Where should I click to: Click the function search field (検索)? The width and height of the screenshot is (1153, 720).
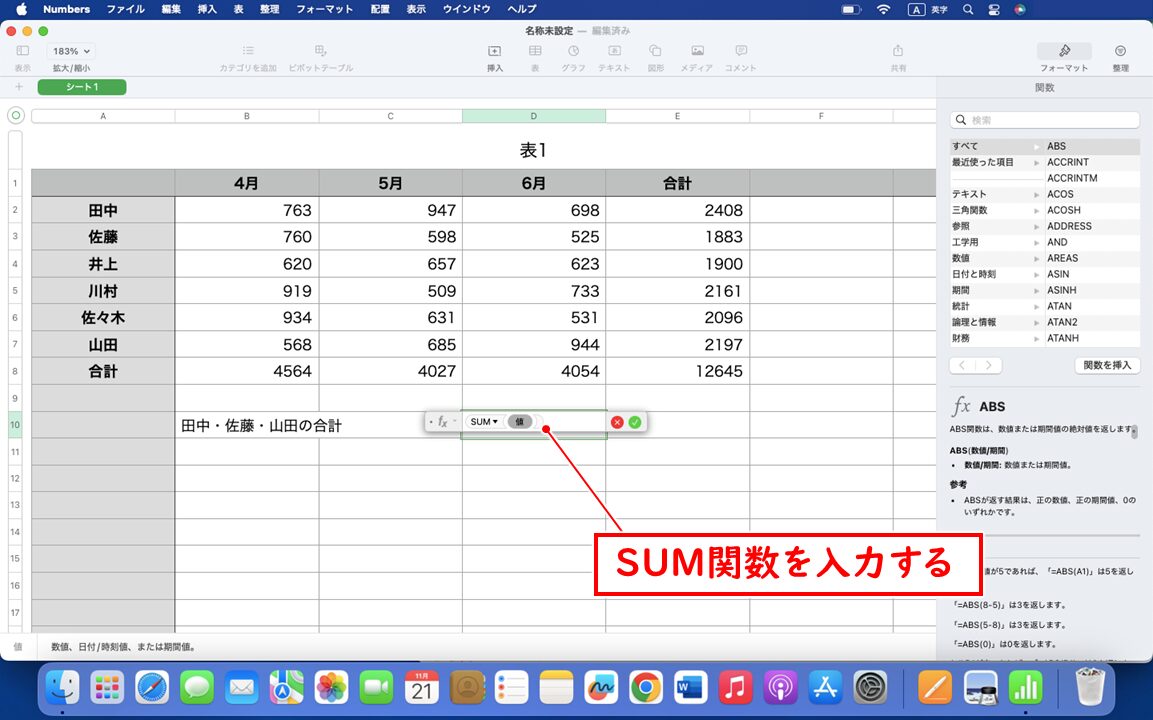[1044, 120]
